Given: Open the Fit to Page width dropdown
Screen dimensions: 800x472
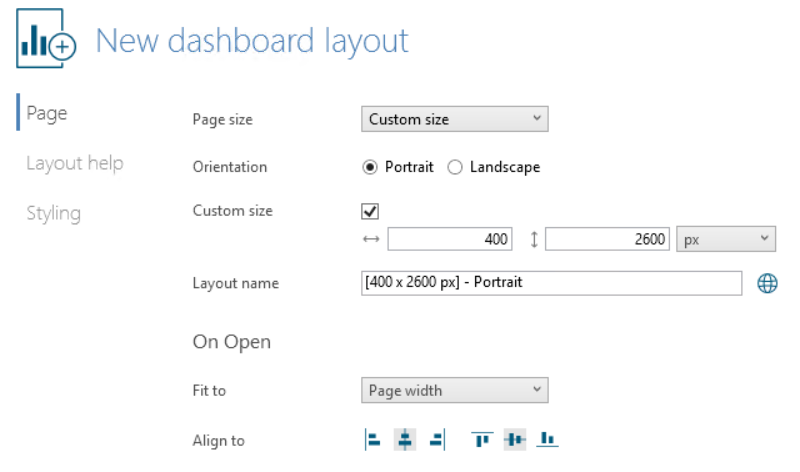Looking at the screenshot, I should 455,390.
